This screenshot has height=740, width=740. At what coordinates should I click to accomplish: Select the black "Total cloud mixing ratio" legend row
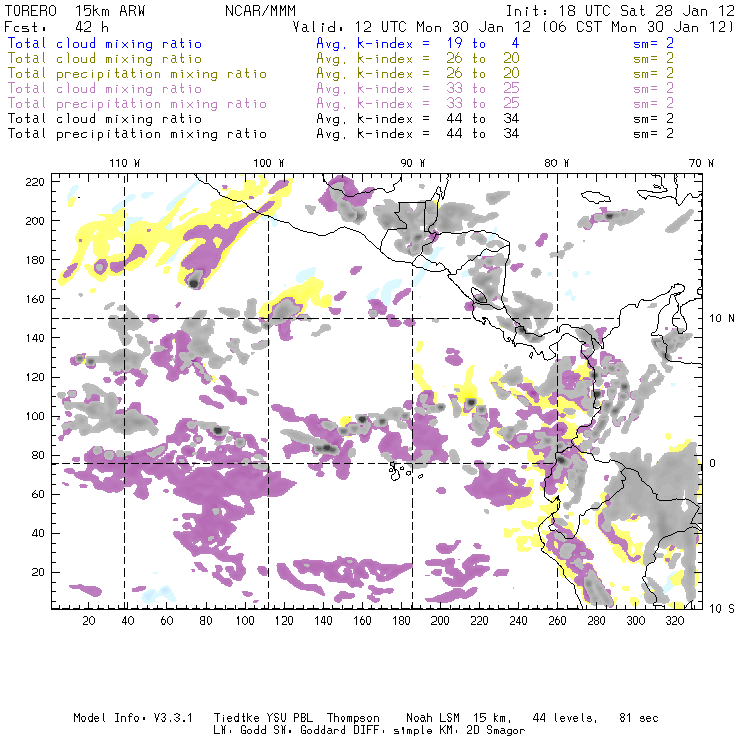pos(105,119)
